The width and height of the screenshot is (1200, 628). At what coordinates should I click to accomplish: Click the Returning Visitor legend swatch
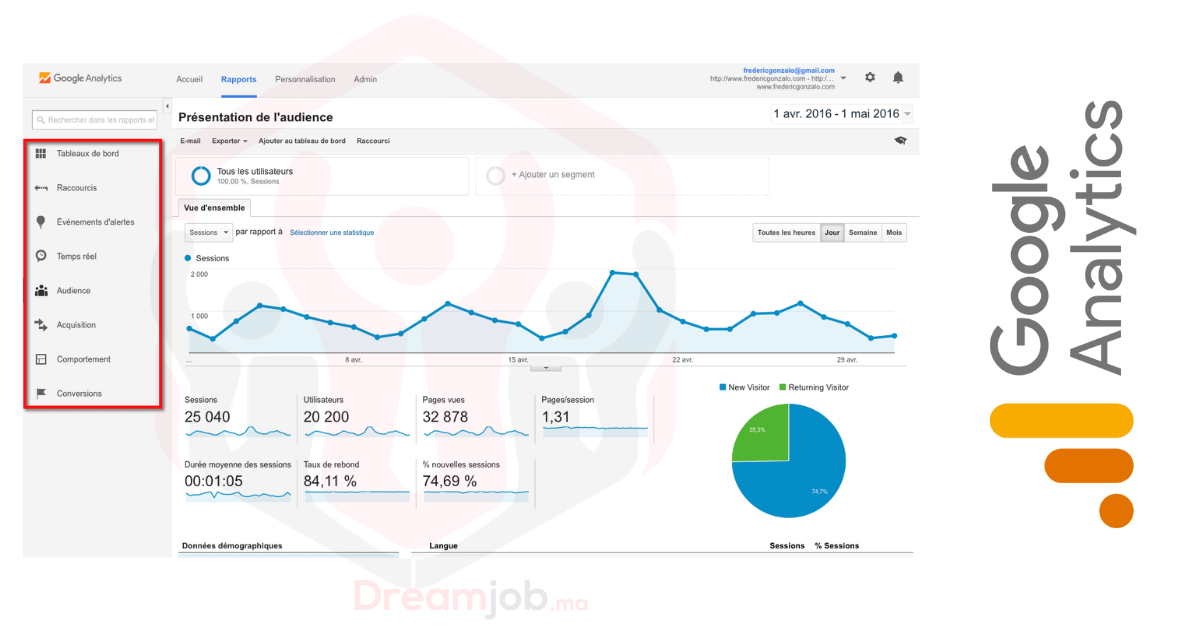(782, 387)
